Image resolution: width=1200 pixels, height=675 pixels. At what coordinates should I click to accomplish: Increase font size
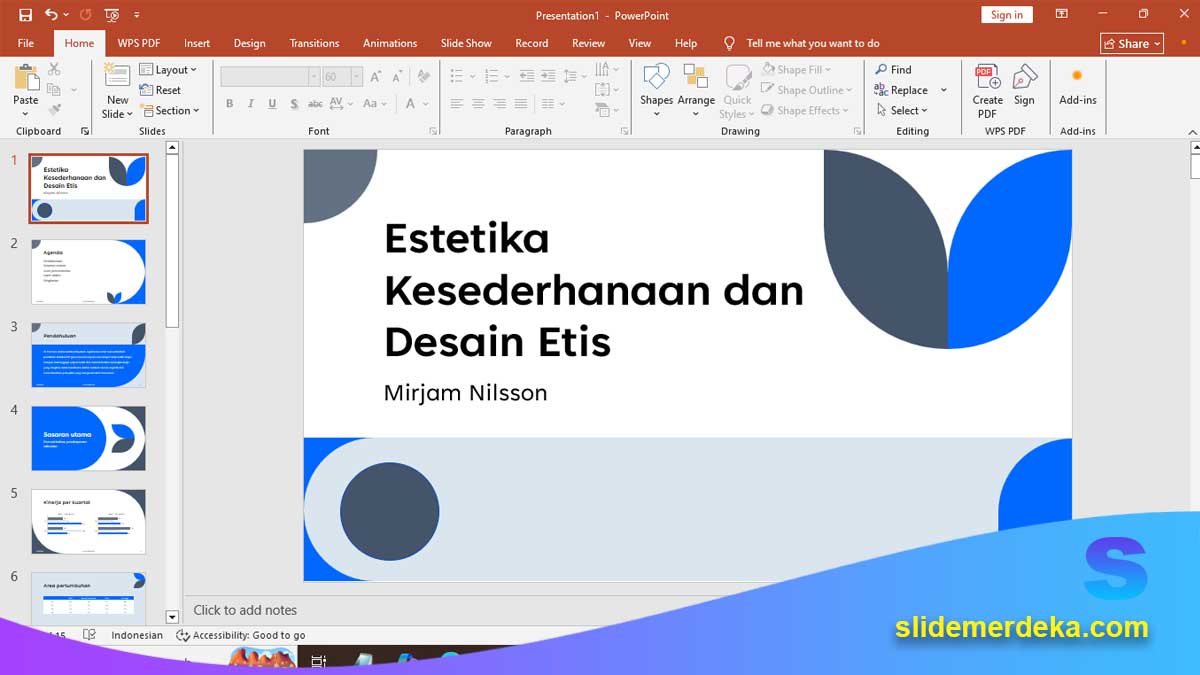coord(376,76)
